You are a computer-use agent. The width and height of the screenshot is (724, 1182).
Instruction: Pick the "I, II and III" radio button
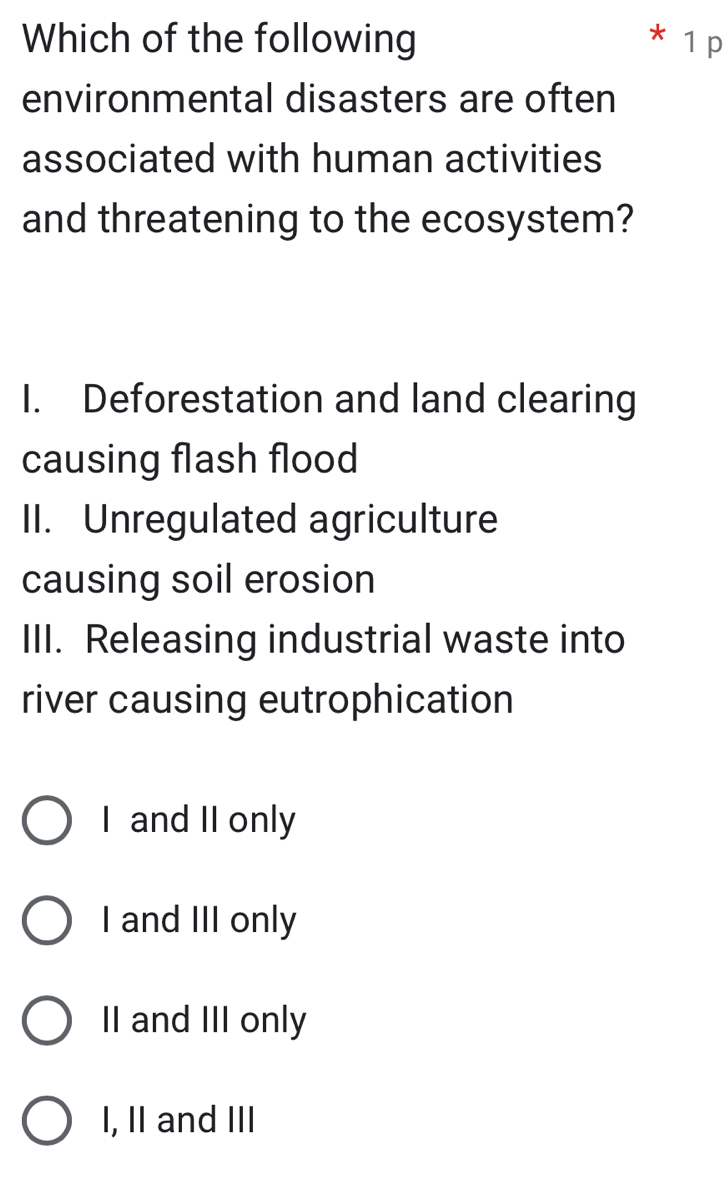[47, 1121]
